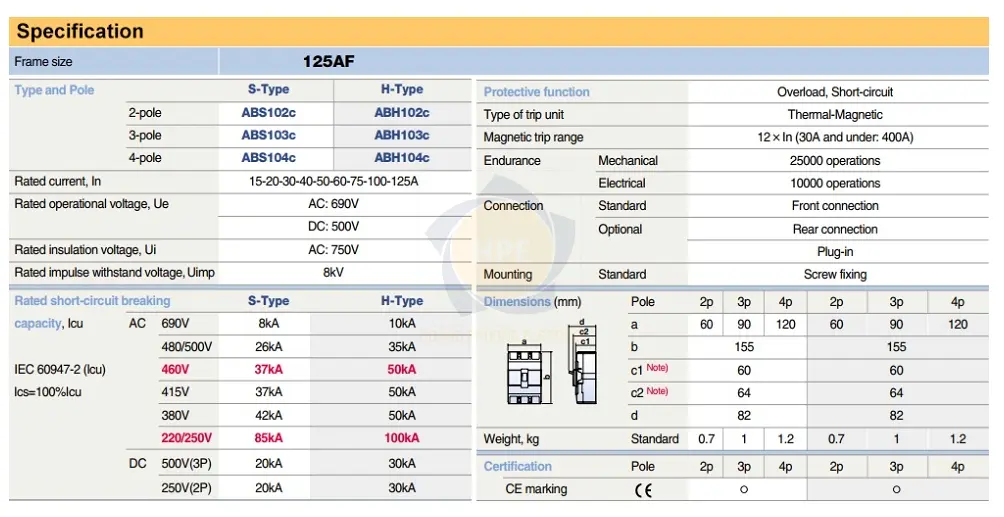Click the Rear connection value
1004x517 pixels.
(x=835, y=229)
